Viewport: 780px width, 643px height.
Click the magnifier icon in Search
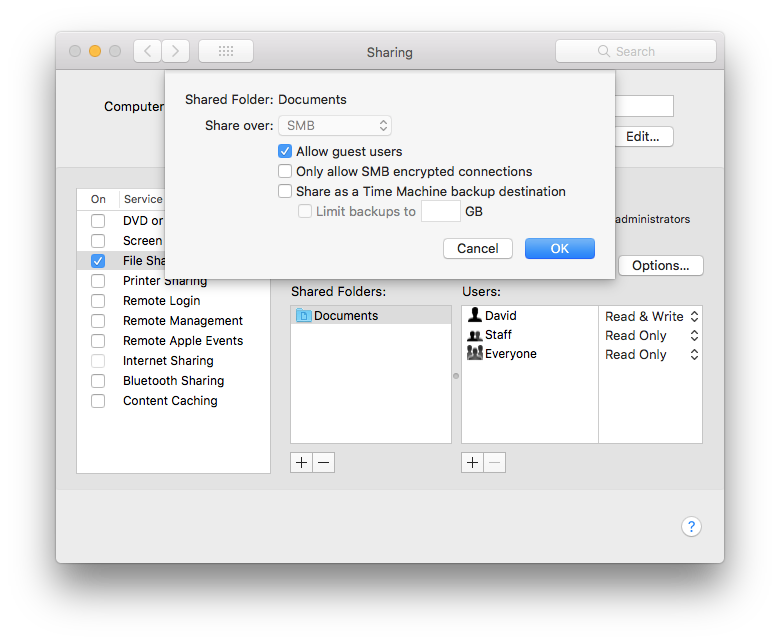[603, 51]
